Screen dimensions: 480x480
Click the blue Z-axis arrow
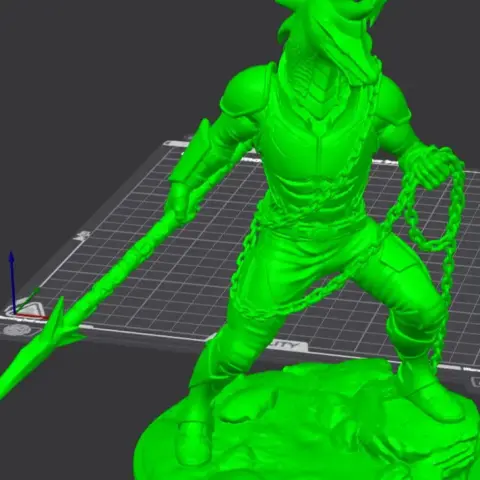(x=12, y=282)
